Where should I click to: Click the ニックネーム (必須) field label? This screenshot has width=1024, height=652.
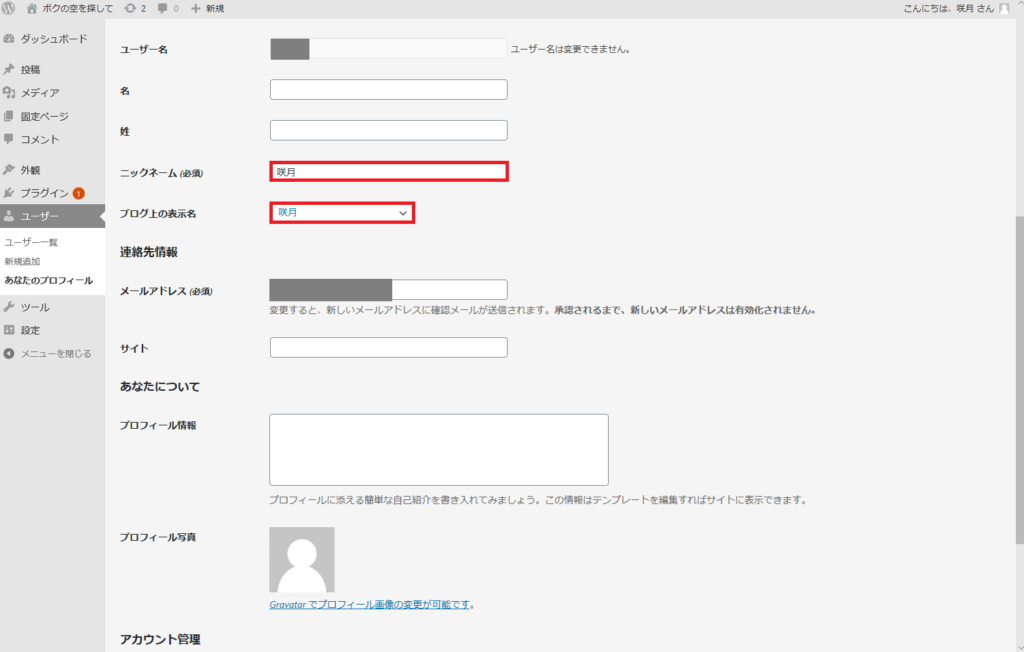point(161,173)
